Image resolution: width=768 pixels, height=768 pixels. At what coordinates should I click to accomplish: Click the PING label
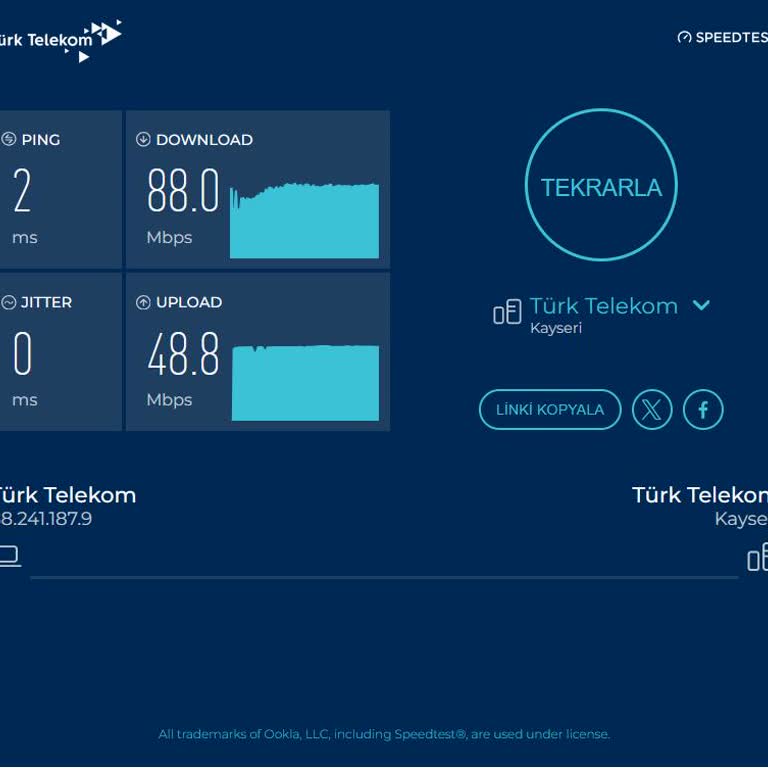(41, 140)
